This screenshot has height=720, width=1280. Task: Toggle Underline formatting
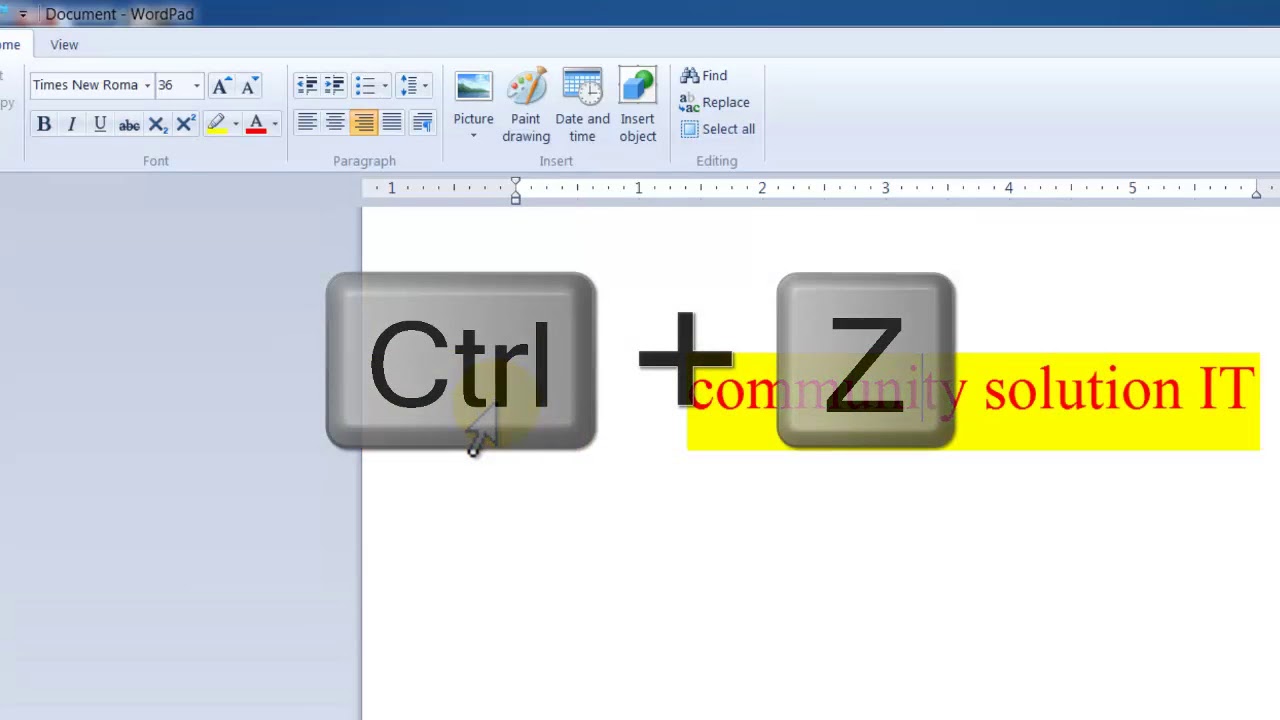pos(100,124)
